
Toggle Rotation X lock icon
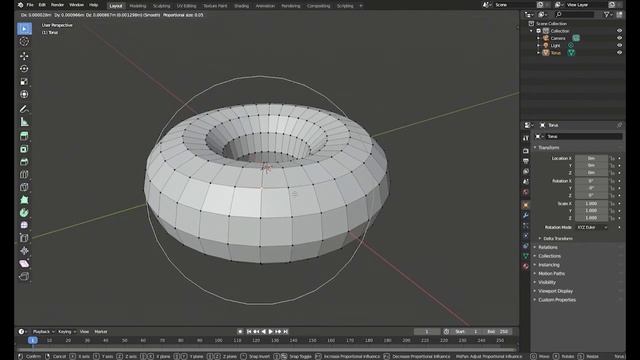[x=612, y=181]
